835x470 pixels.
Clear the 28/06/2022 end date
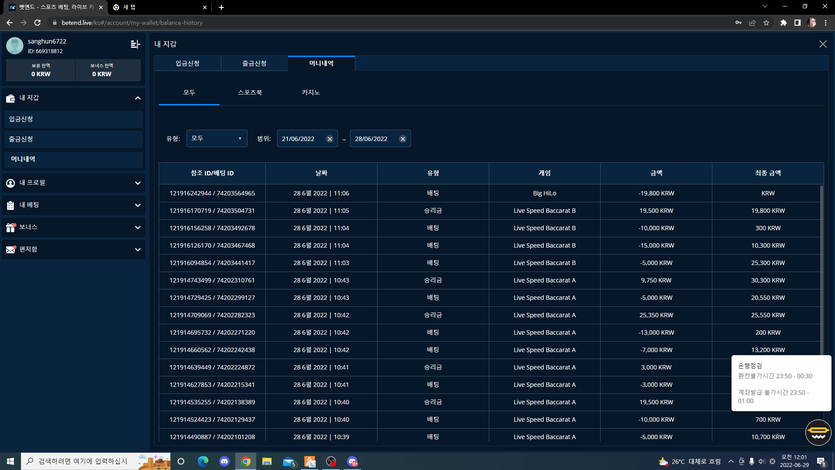(x=403, y=139)
